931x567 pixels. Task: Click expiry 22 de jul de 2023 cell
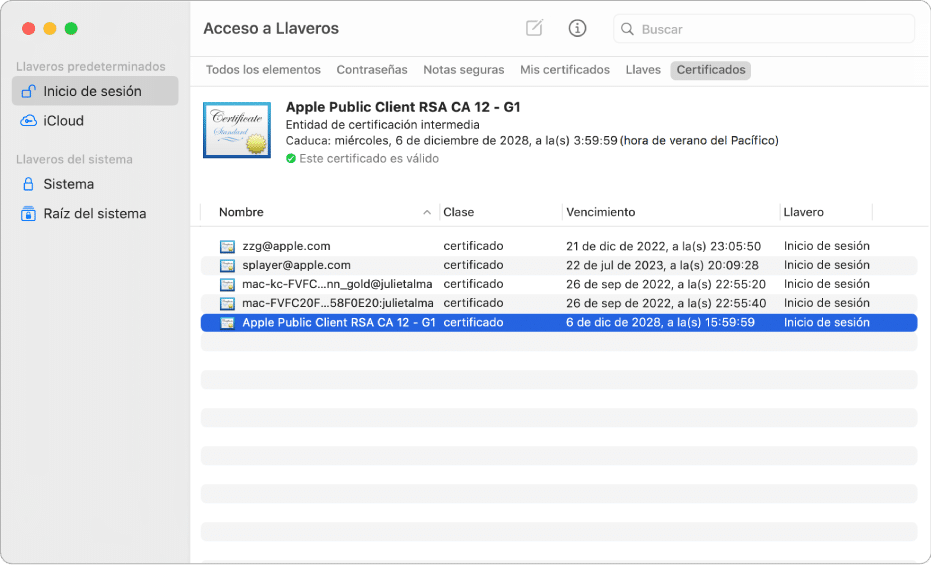click(662, 265)
